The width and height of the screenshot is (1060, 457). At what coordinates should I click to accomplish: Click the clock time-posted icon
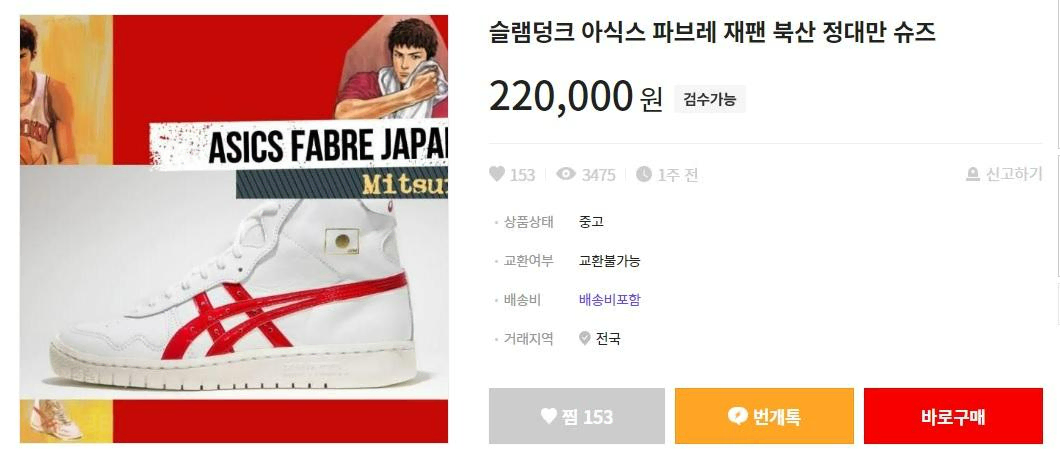[x=644, y=174]
